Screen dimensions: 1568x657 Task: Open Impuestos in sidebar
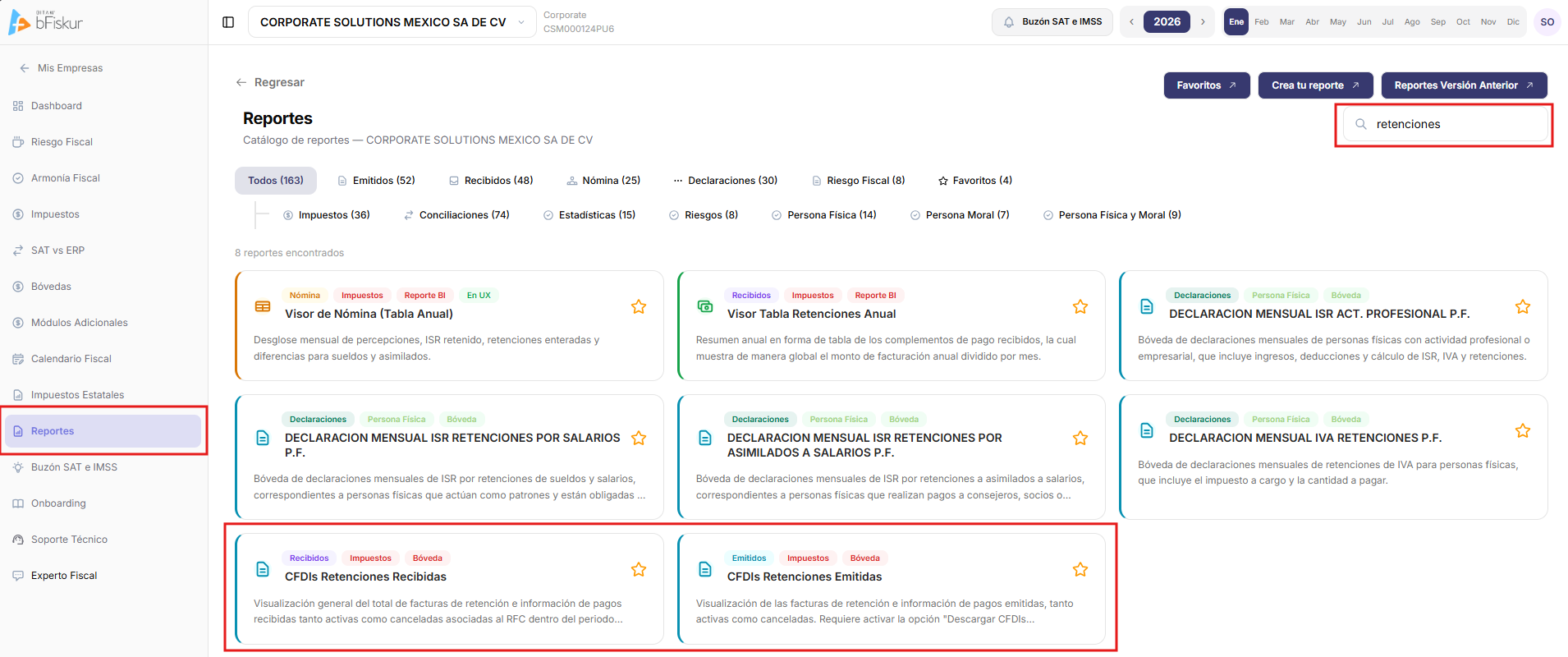point(103,214)
